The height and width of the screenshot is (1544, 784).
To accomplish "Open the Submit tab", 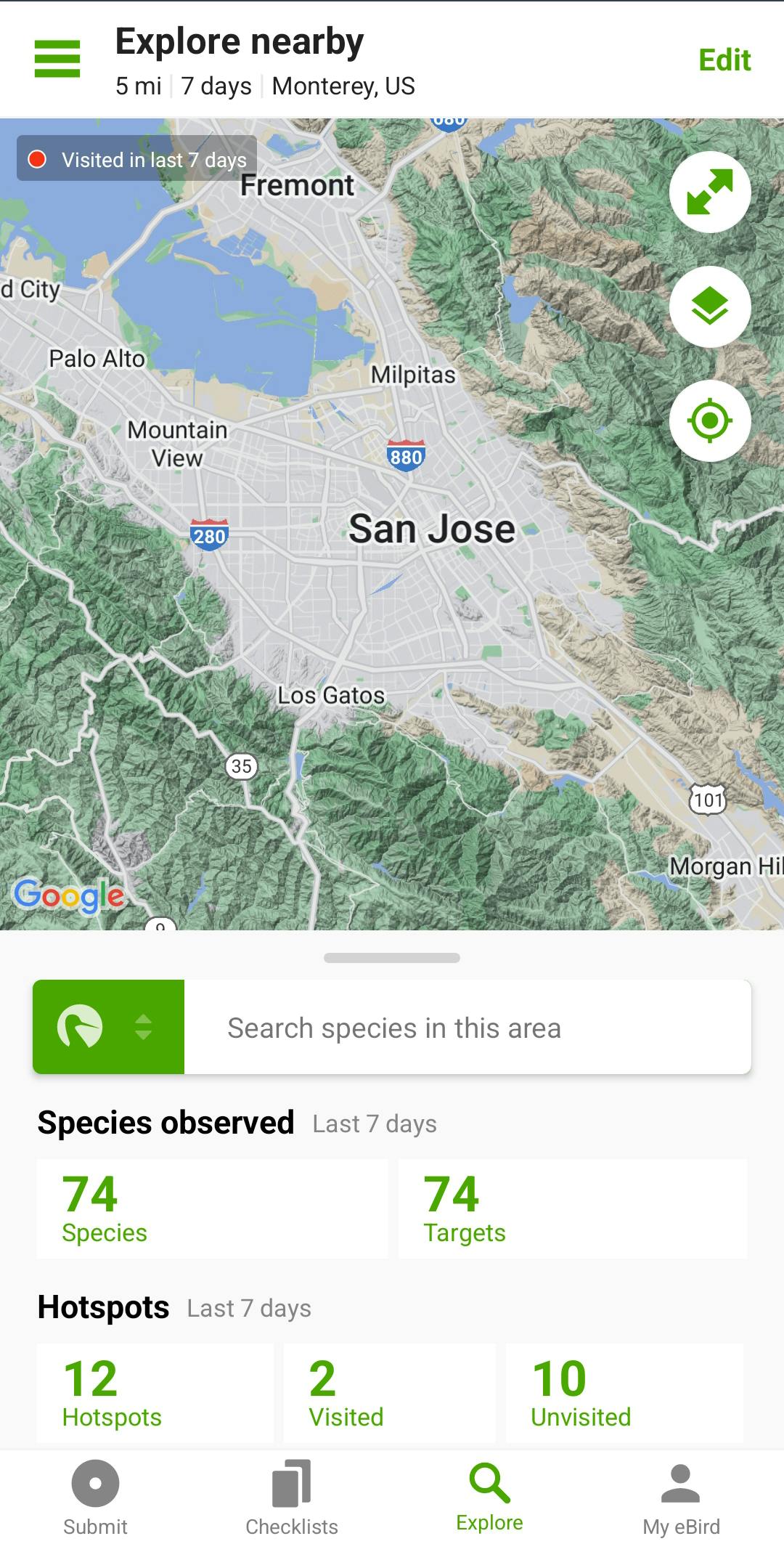I will click(x=95, y=1498).
